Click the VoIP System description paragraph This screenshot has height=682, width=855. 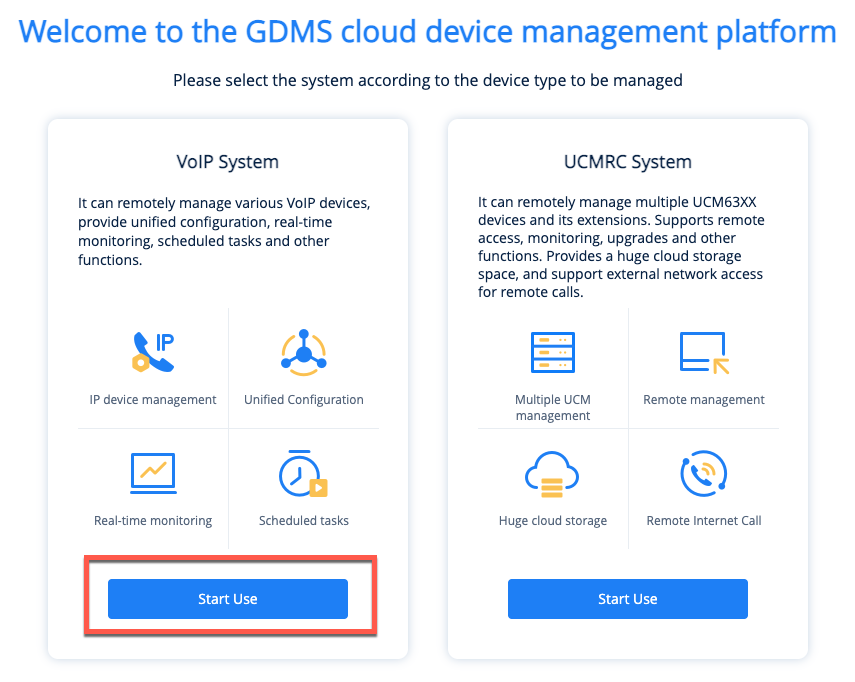click(x=224, y=231)
